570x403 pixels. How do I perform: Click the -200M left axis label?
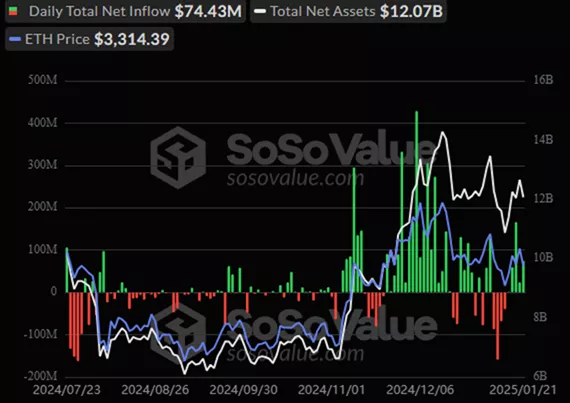41,376
